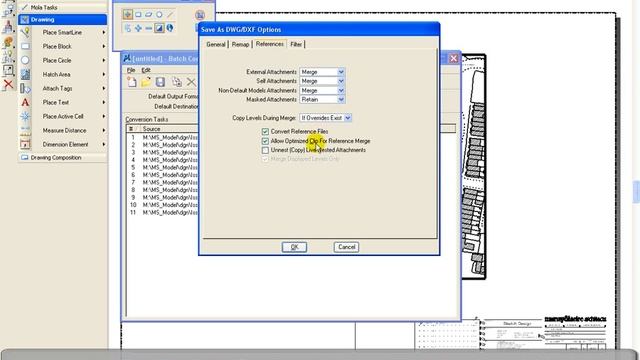Image resolution: width=640 pixels, height=360 pixels.
Task: Select the line selection method icon
Action: click(170, 15)
